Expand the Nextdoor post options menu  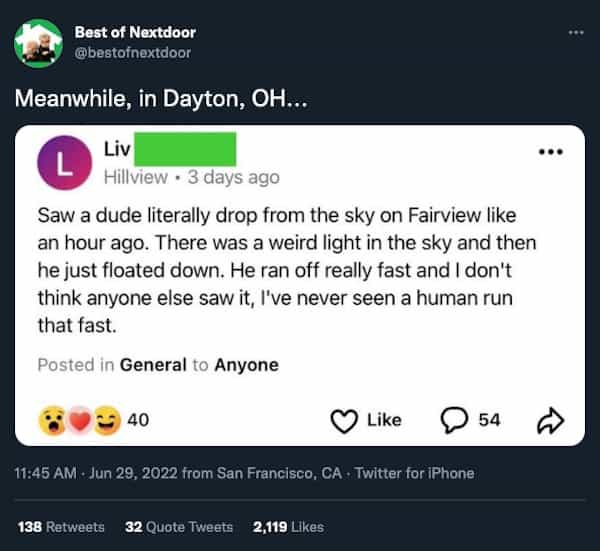tap(549, 153)
